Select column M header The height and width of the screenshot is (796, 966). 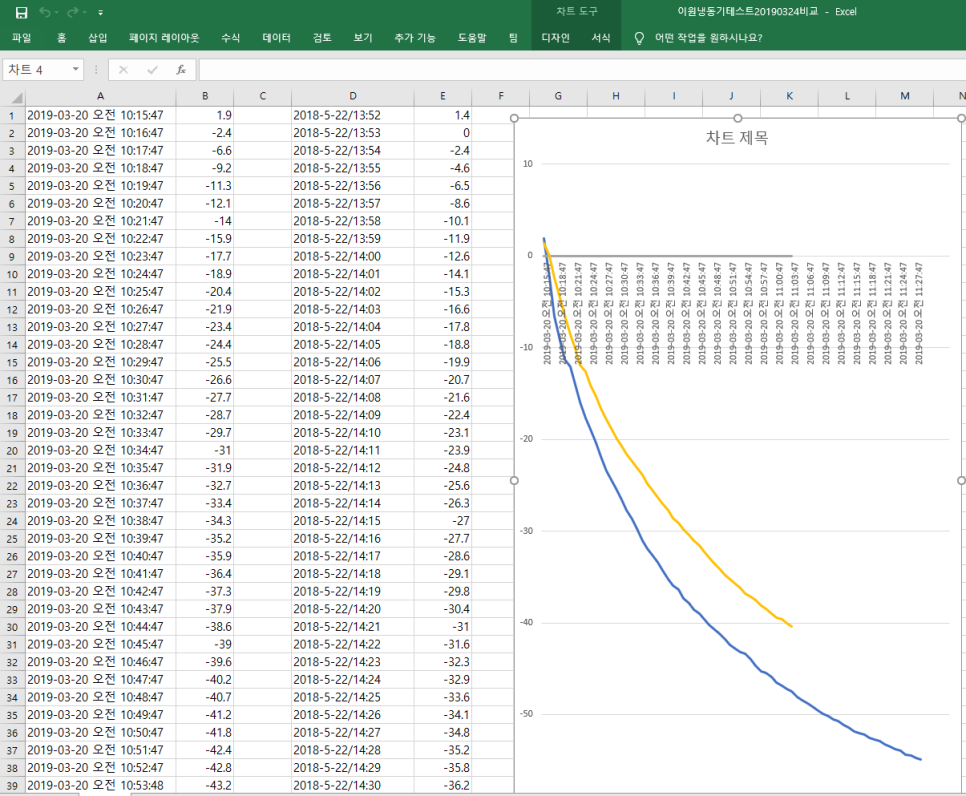[x=904, y=96]
